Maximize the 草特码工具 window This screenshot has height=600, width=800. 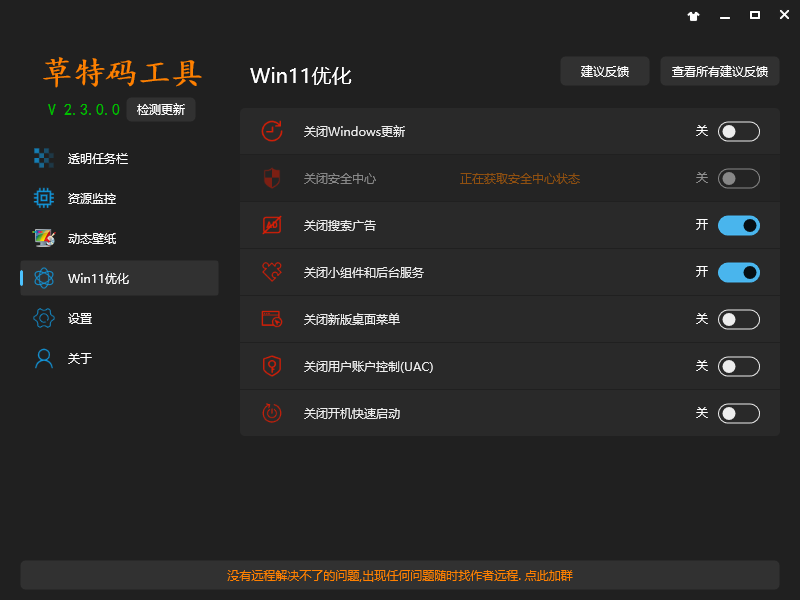coord(755,15)
